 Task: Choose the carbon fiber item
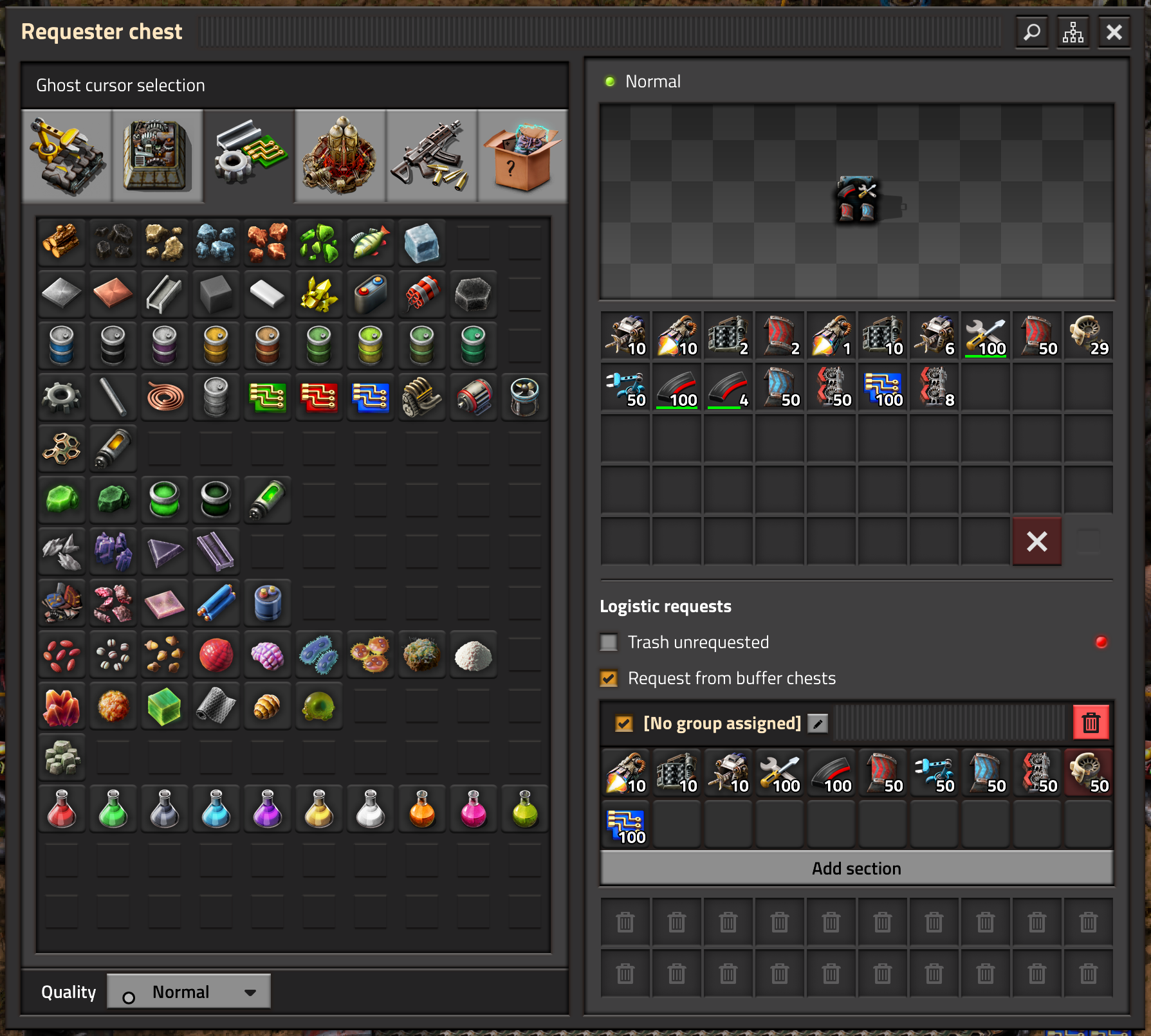tap(216, 705)
